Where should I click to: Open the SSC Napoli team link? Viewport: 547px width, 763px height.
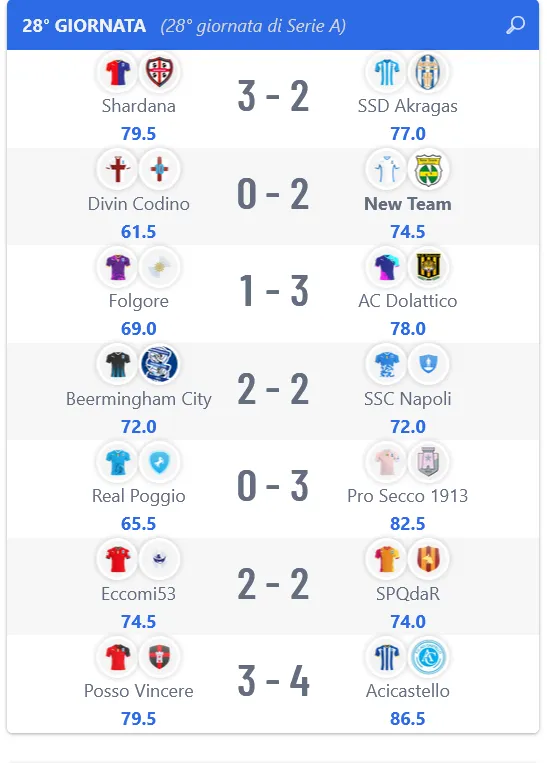point(408,399)
